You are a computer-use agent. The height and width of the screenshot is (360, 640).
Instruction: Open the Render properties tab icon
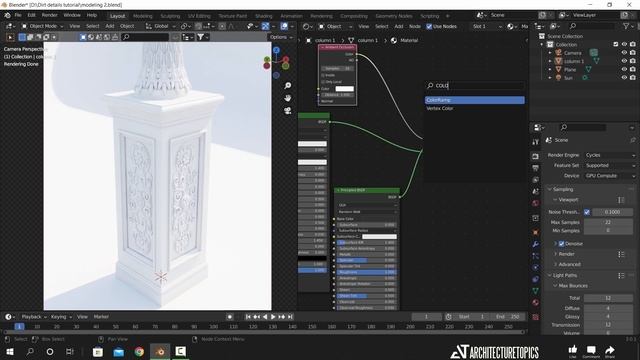[536, 156]
